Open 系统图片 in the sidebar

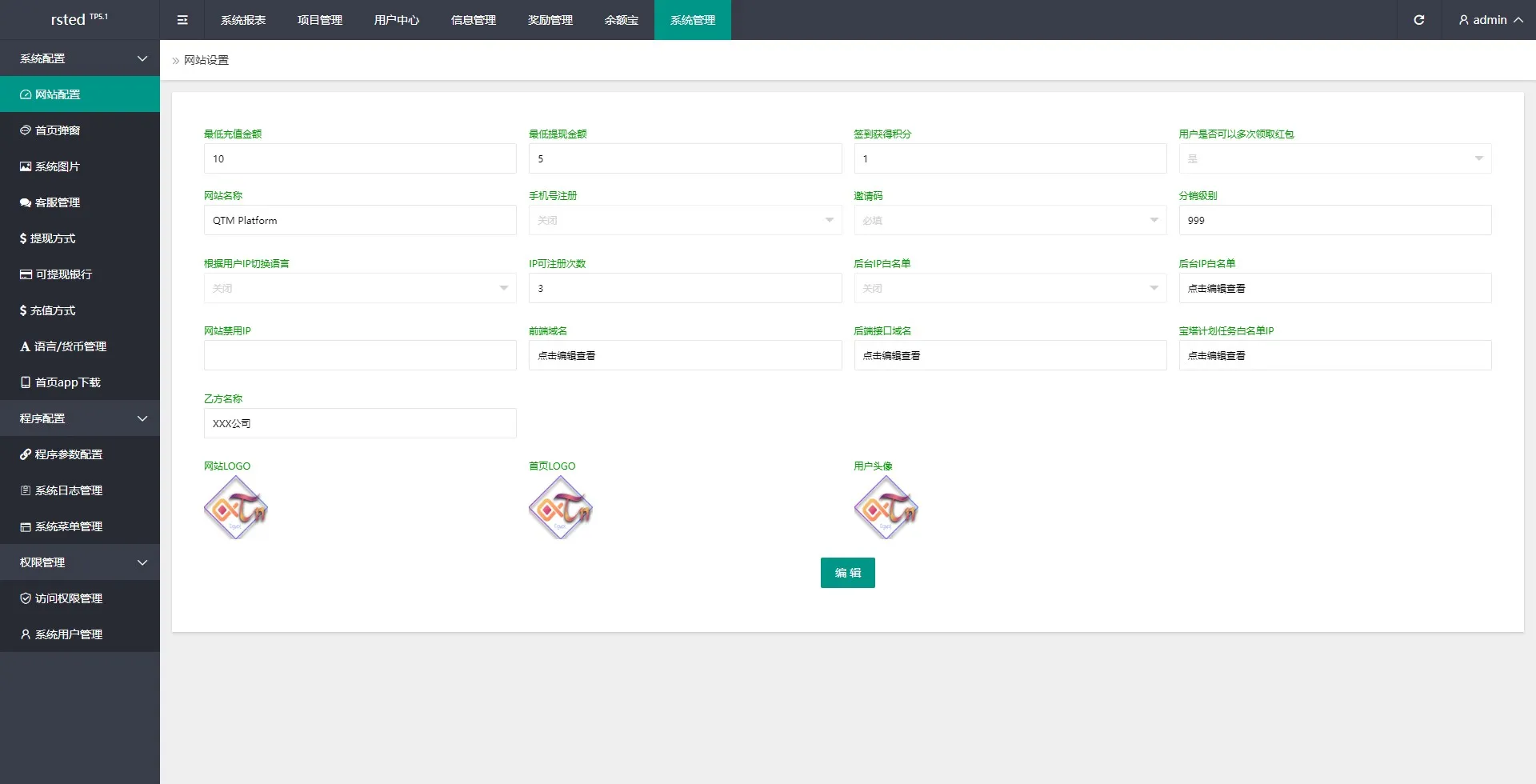point(58,166)
